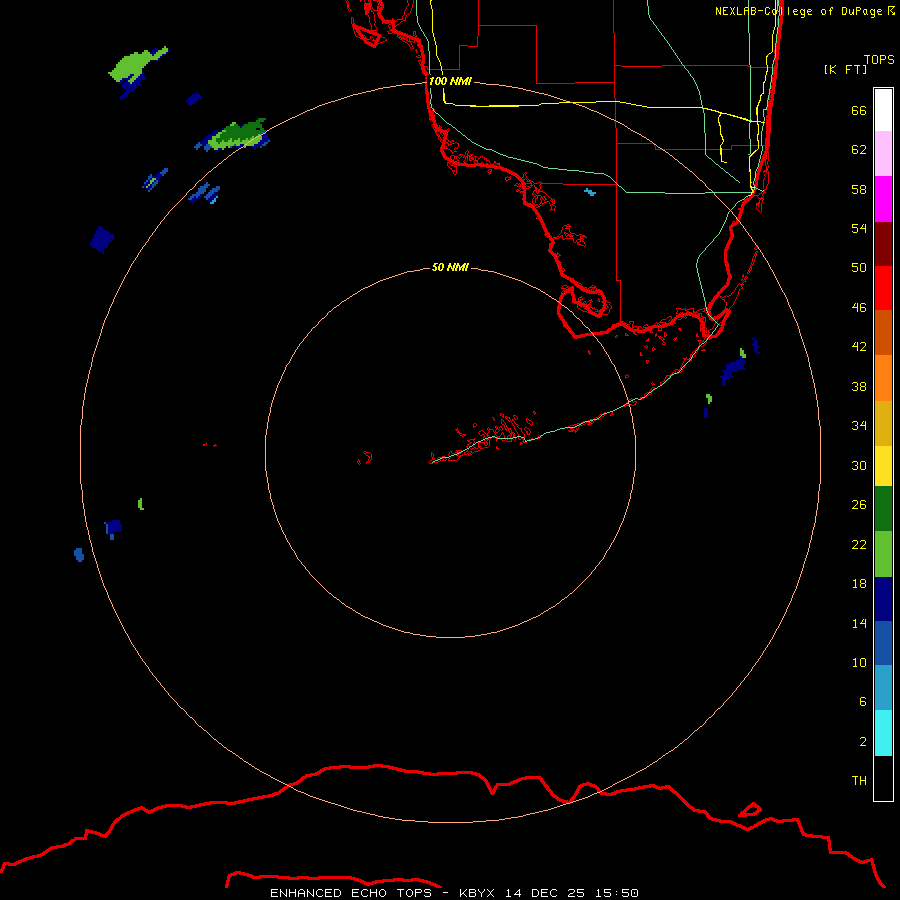
Task: Click the legend value "54"
Action: tap(859, 228)
